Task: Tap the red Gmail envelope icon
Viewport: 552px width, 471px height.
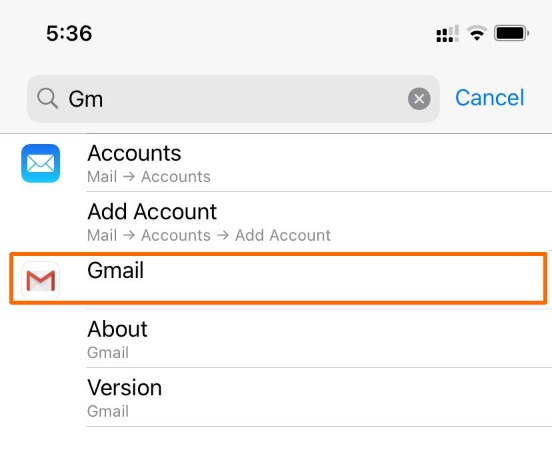Action: [40, 280]
